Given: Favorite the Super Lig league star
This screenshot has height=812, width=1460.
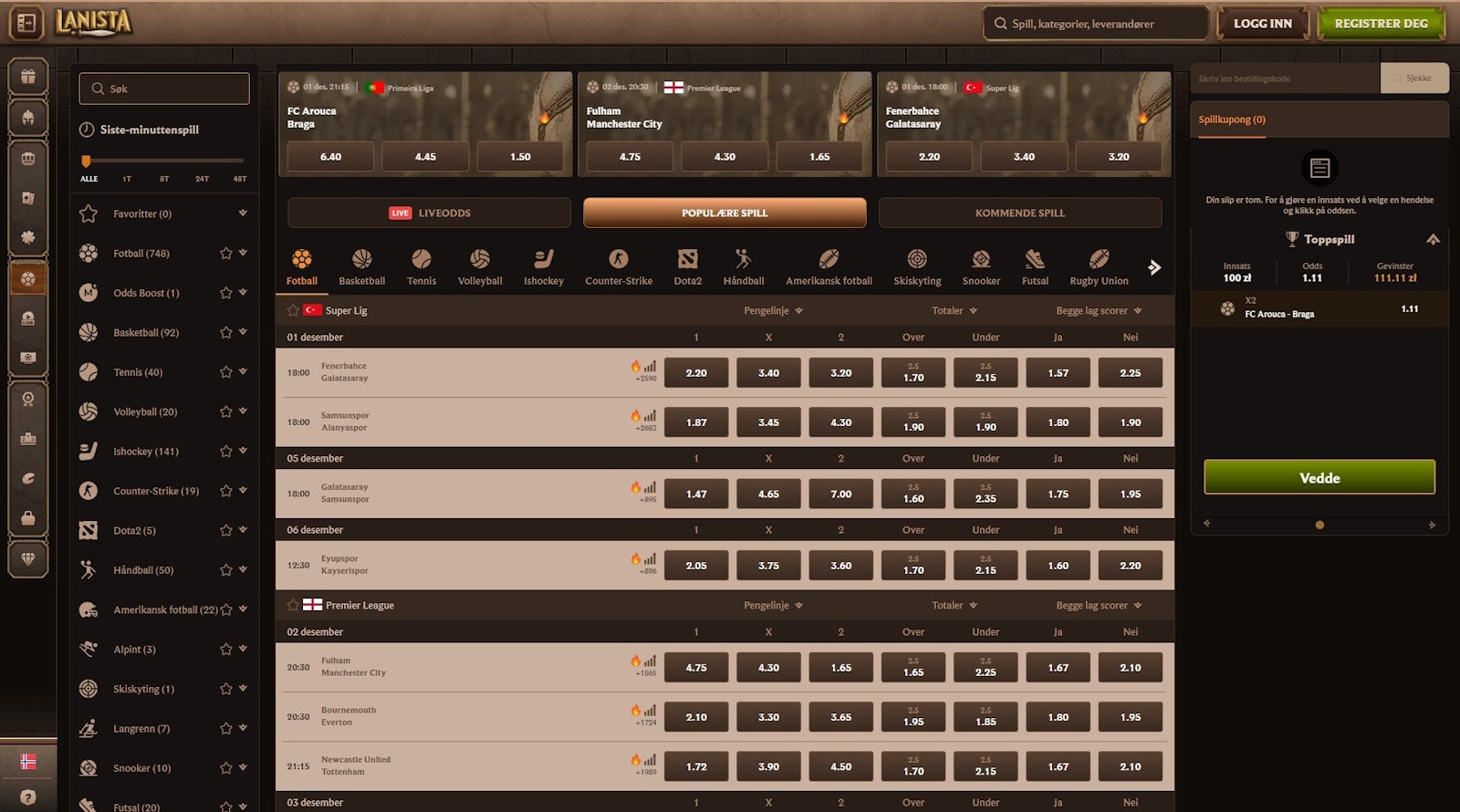Looking at the screenshot, I should point(293,310).
